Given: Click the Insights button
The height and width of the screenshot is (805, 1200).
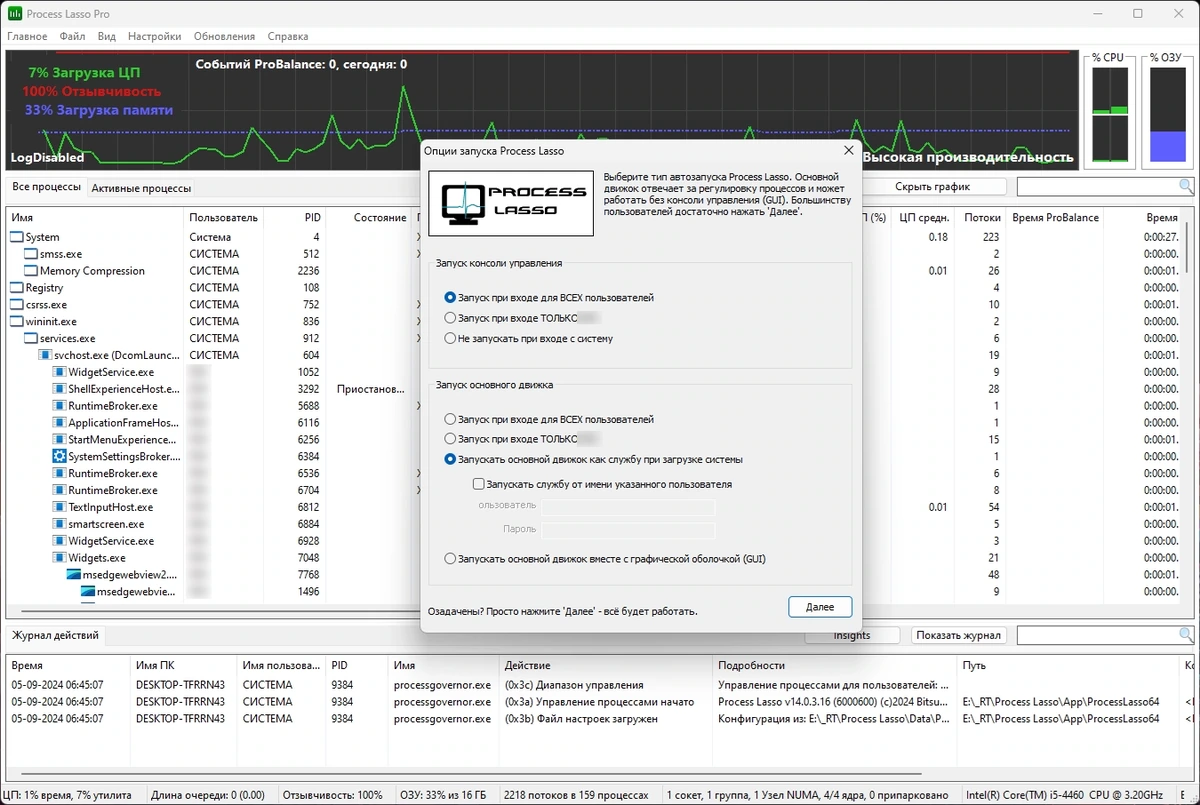Looking at the screenshot, I should (852, 635).
